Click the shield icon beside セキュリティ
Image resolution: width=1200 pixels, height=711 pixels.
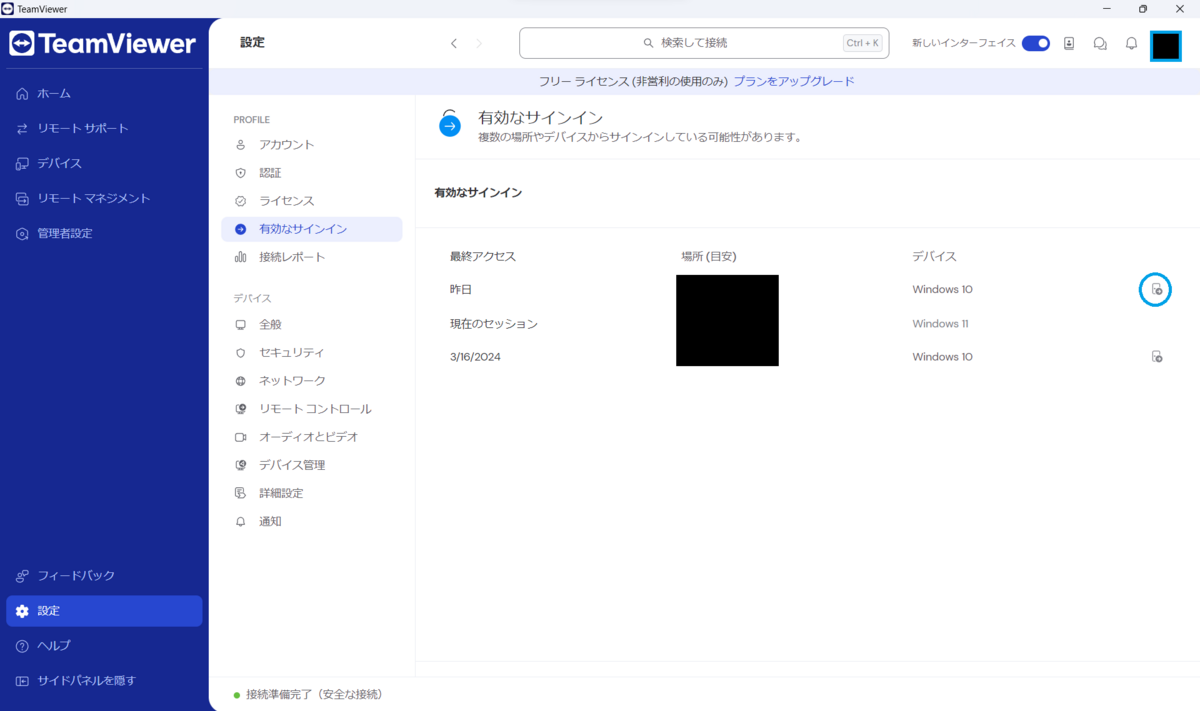(240, 353)
